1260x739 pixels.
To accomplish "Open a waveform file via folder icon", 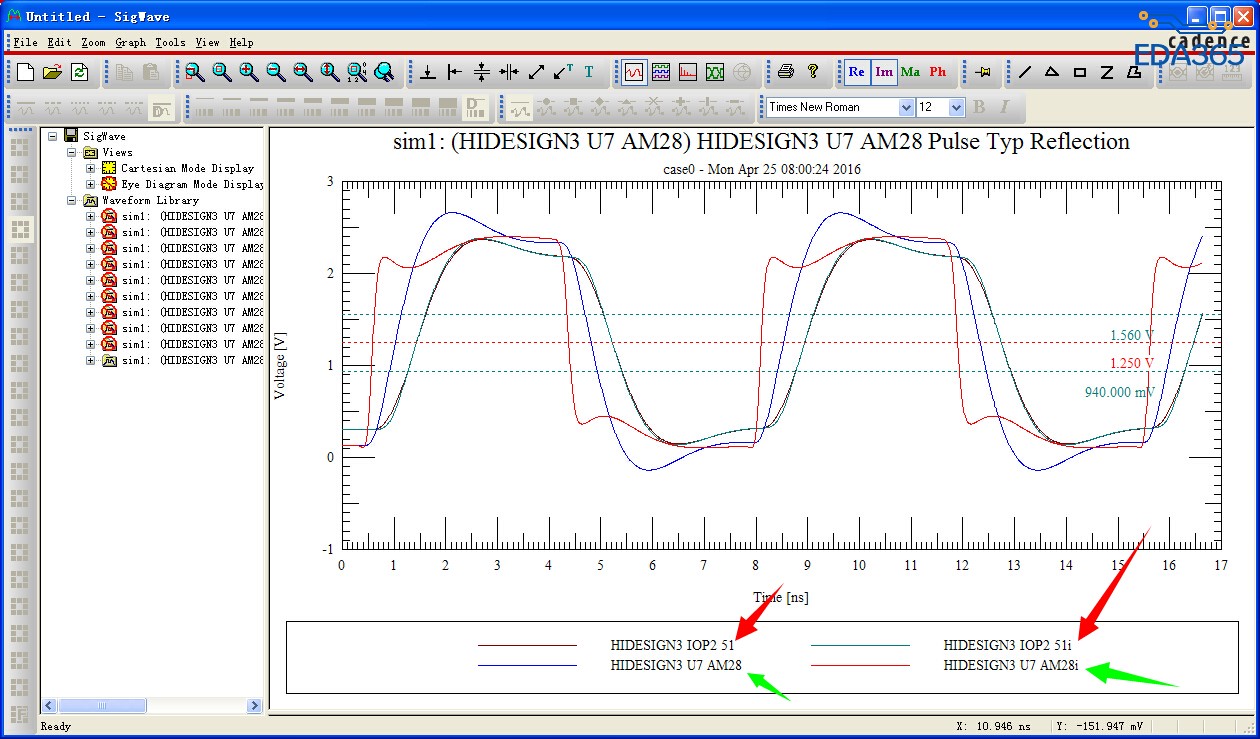I will pyautogui.click(x=52, y=72).
